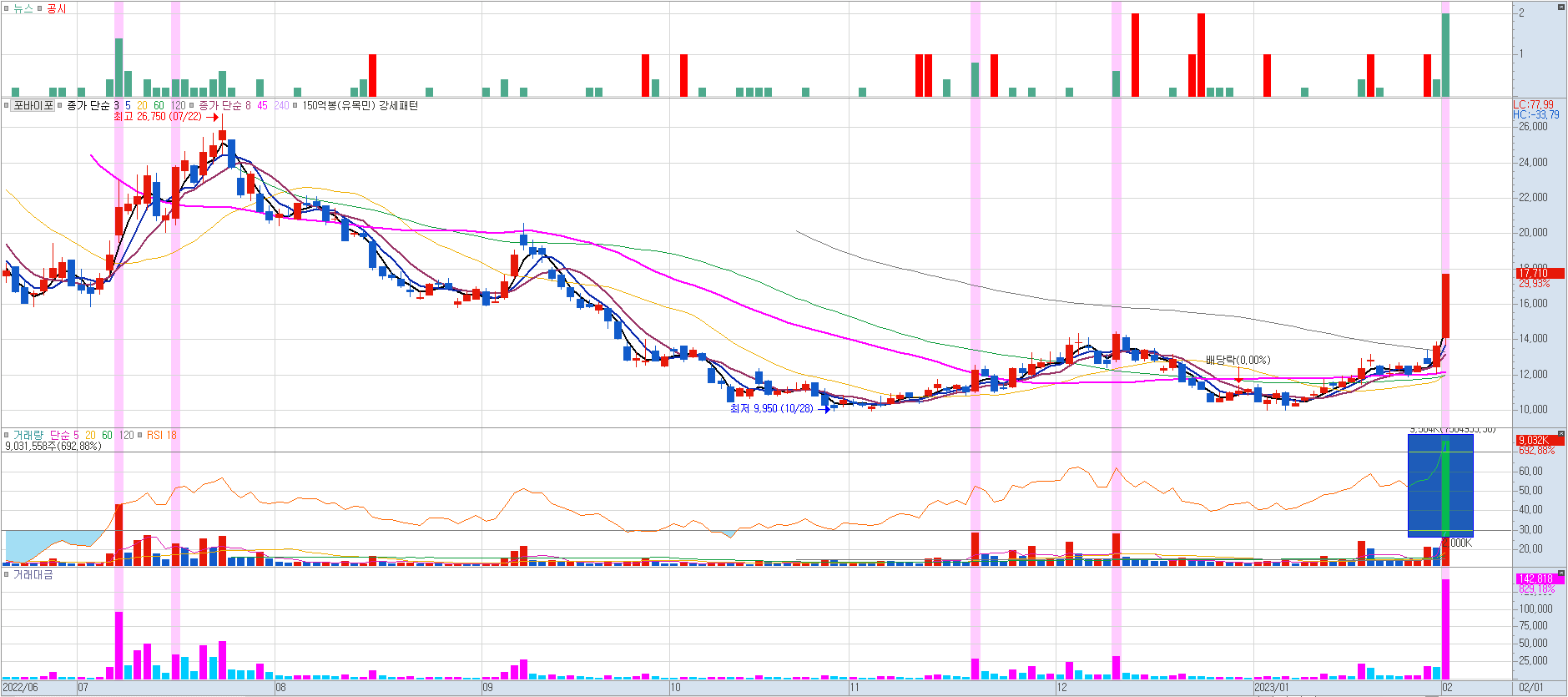
Task: Click the blue 5-day moving average number
Action: click(x=128, y=106)
